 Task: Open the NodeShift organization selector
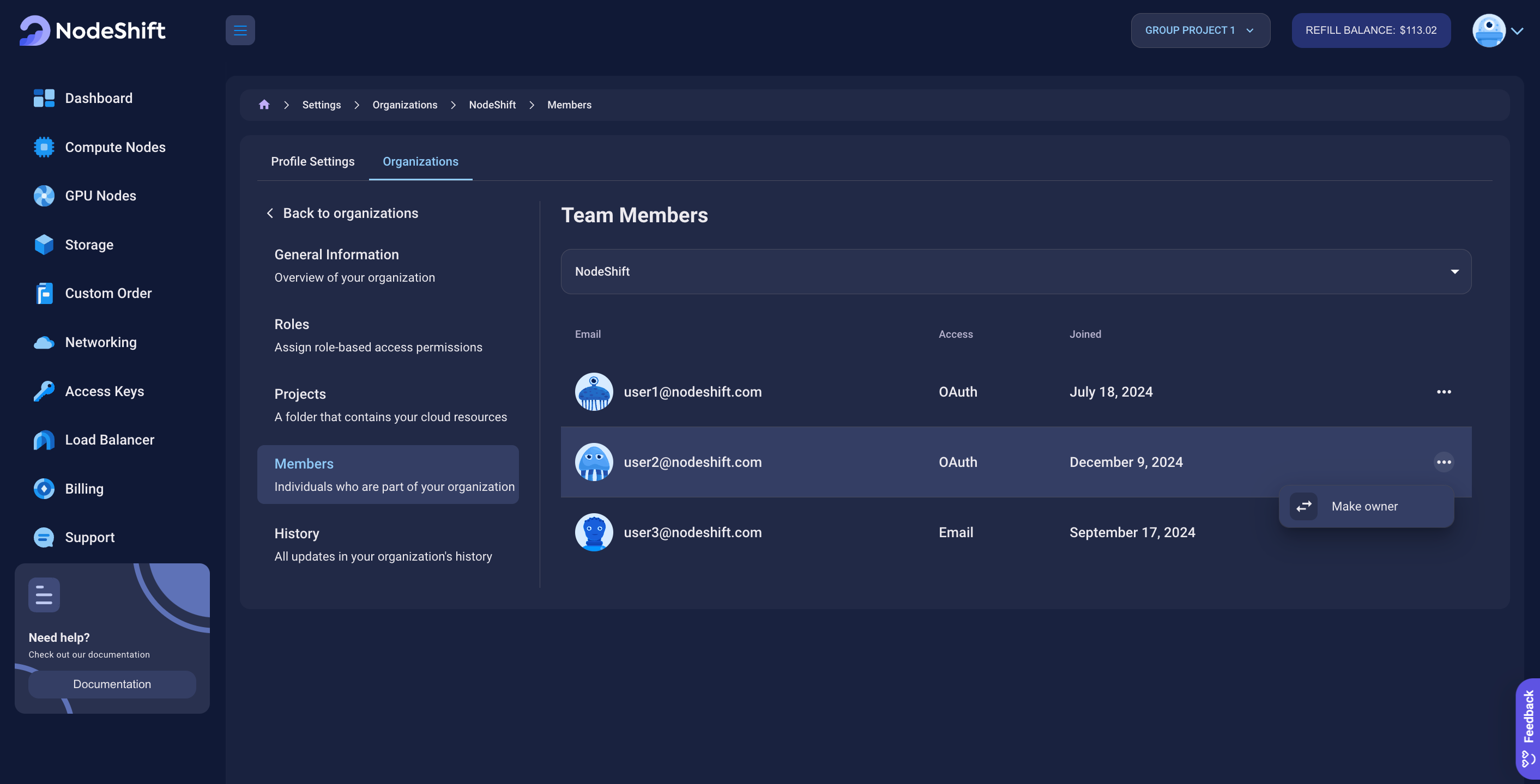click(1016, 272)
